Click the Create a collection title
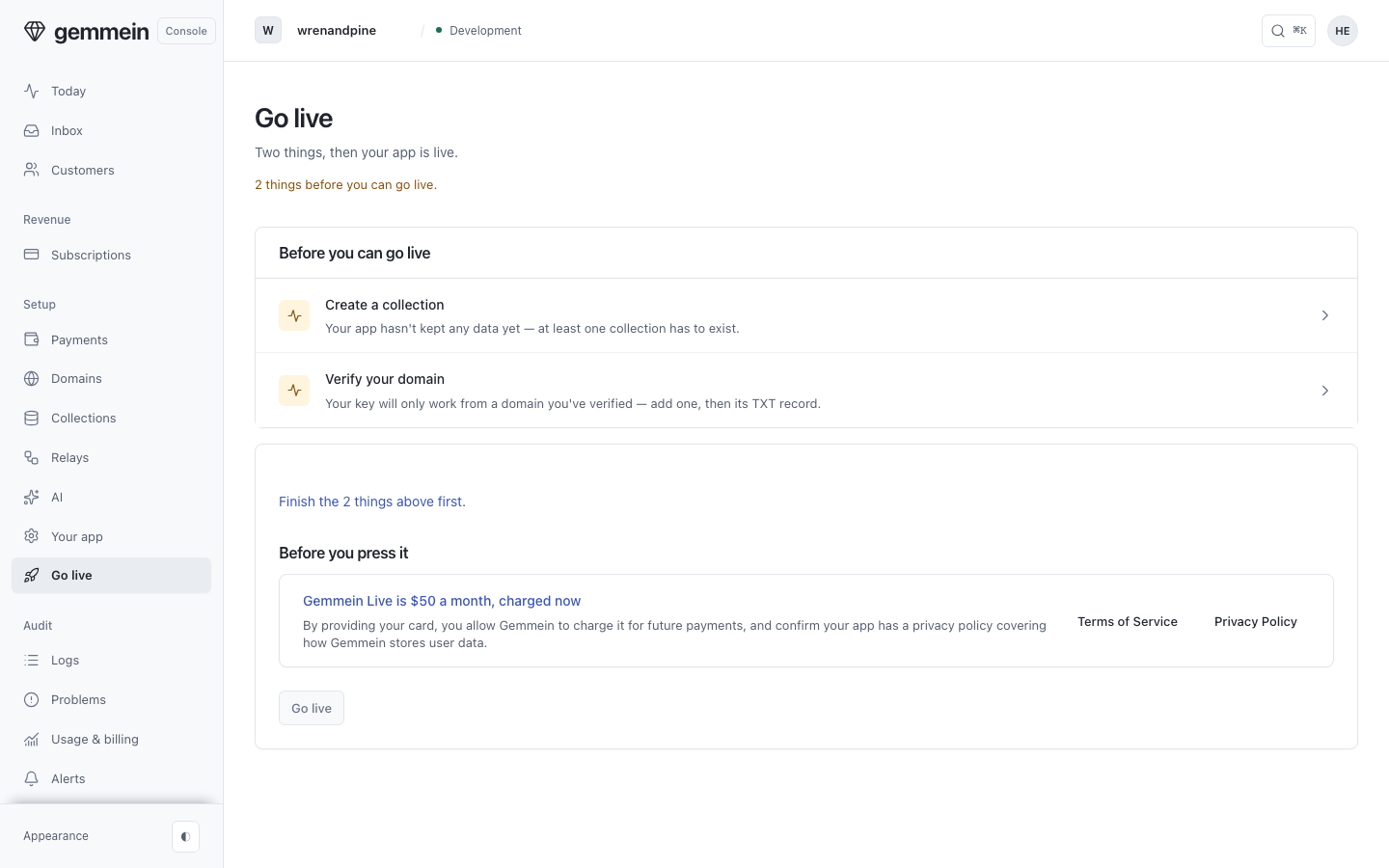The width and height of the screenshot is (1389, 868). pos(385,305)
